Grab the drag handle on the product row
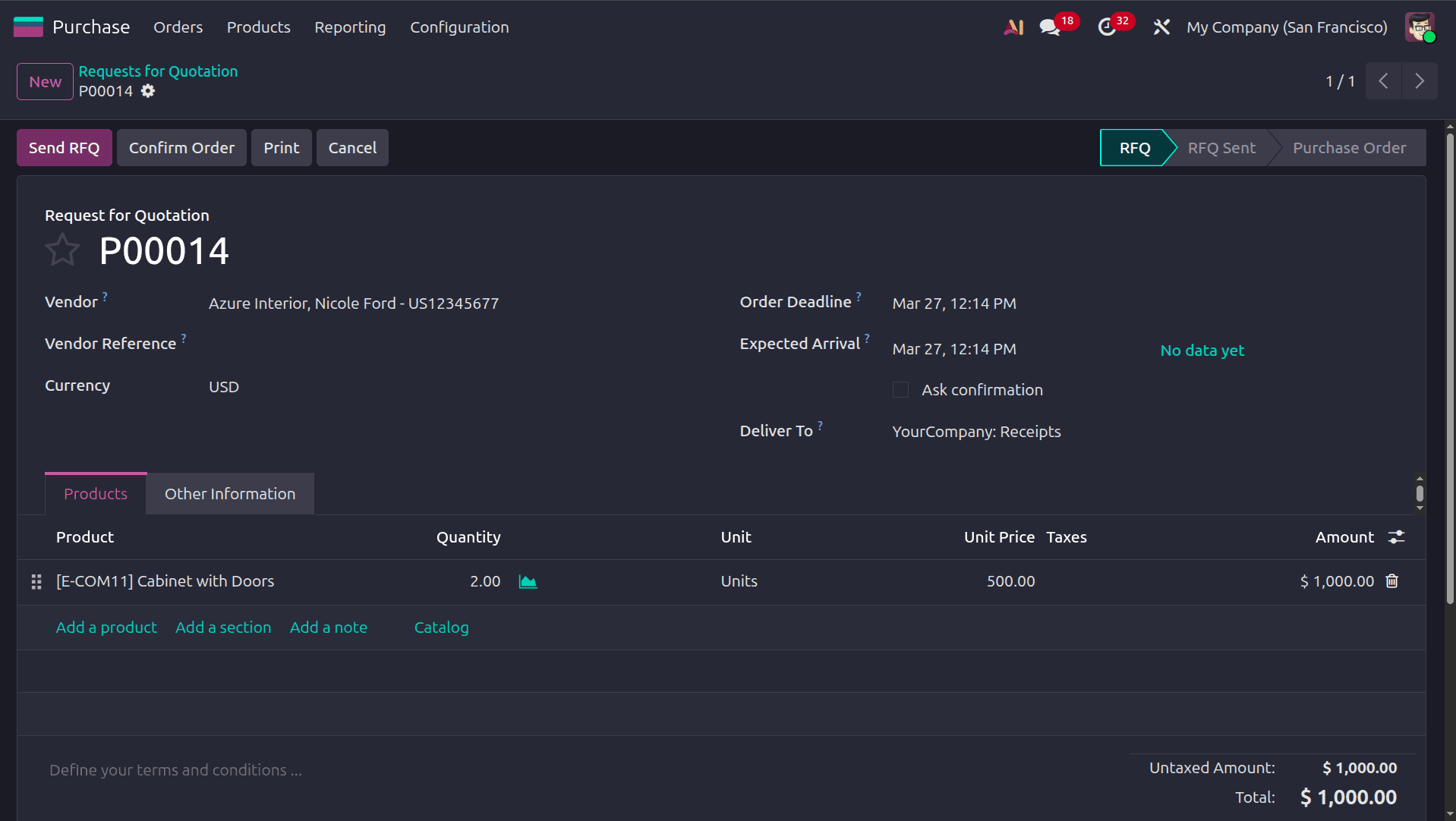 [36, 581]
